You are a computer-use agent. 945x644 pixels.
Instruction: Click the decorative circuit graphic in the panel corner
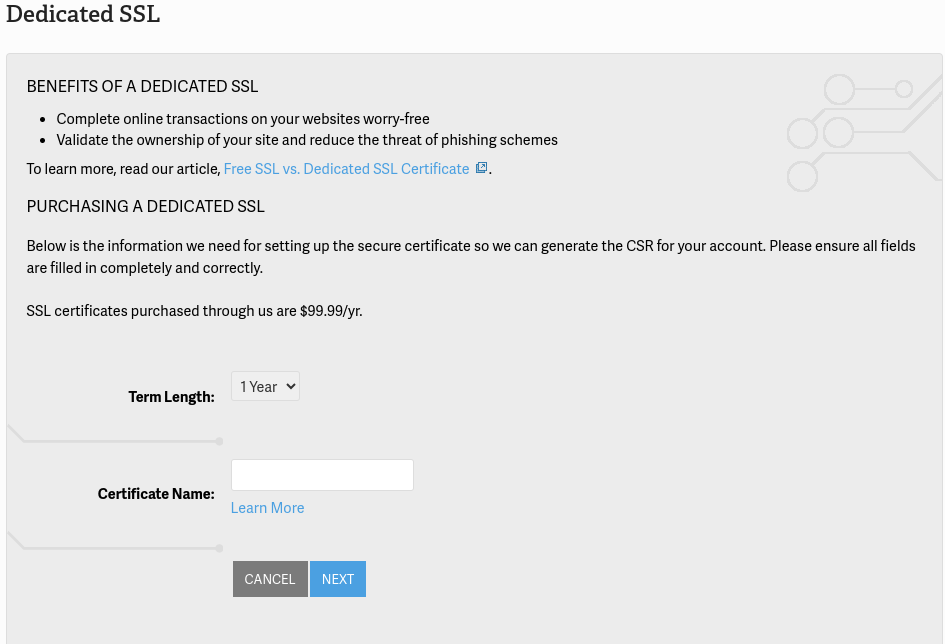pos(858,130)
